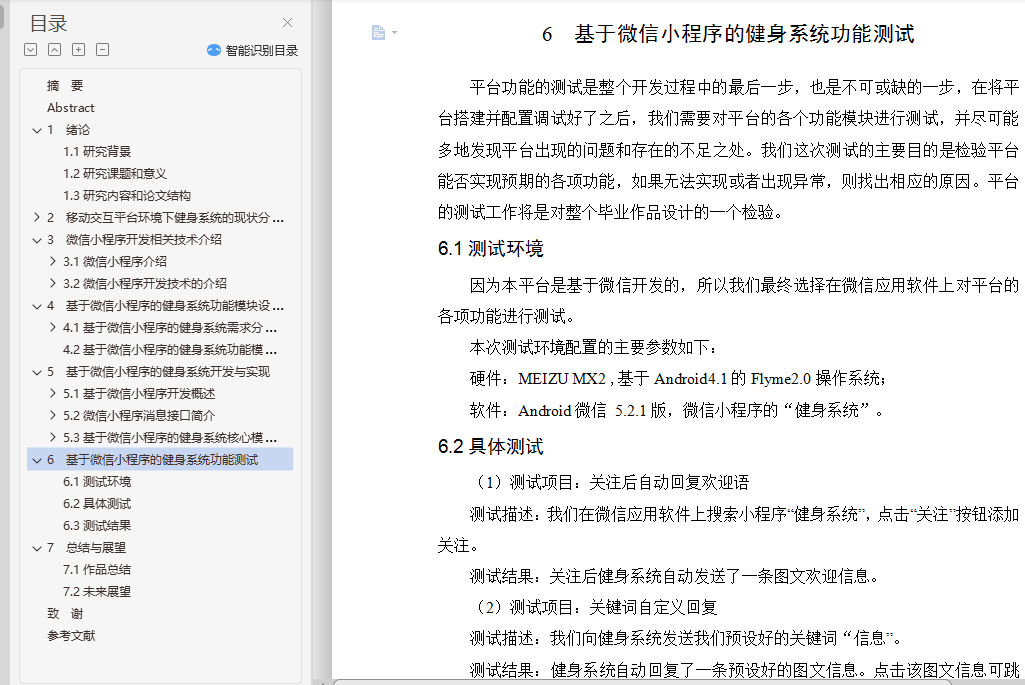The image size is (1025, 685).
Task: Click the line starting 软件：Android 微信
Action: pyautogui.click(x=677, y=410)
